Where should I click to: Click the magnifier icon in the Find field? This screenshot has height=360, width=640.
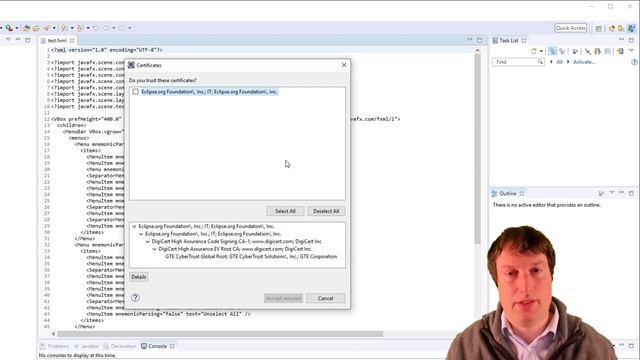[540, 62]
